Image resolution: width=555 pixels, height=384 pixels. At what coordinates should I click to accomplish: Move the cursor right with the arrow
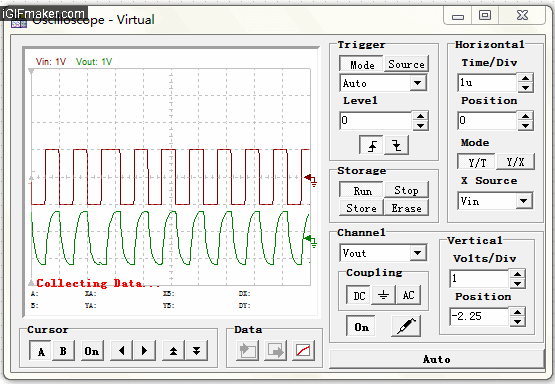(144, 351)
